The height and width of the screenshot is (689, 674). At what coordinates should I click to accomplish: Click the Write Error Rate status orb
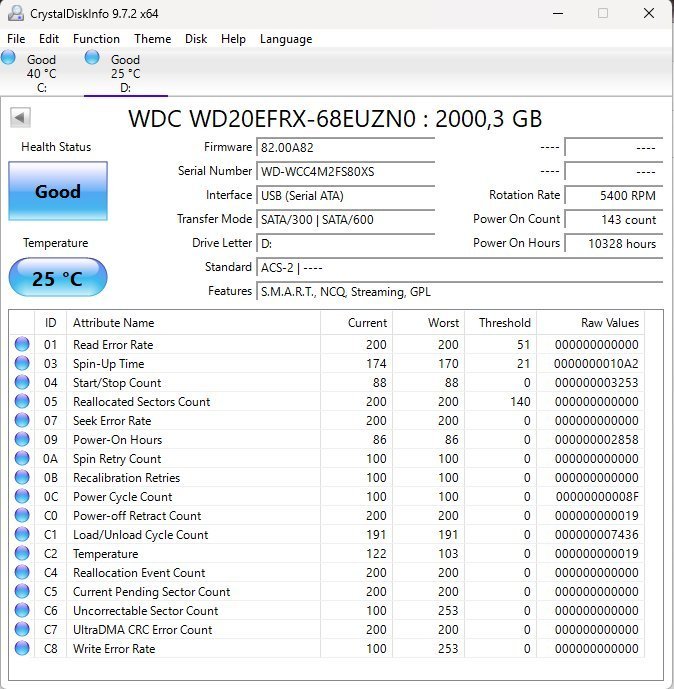(x=22, y=649)
